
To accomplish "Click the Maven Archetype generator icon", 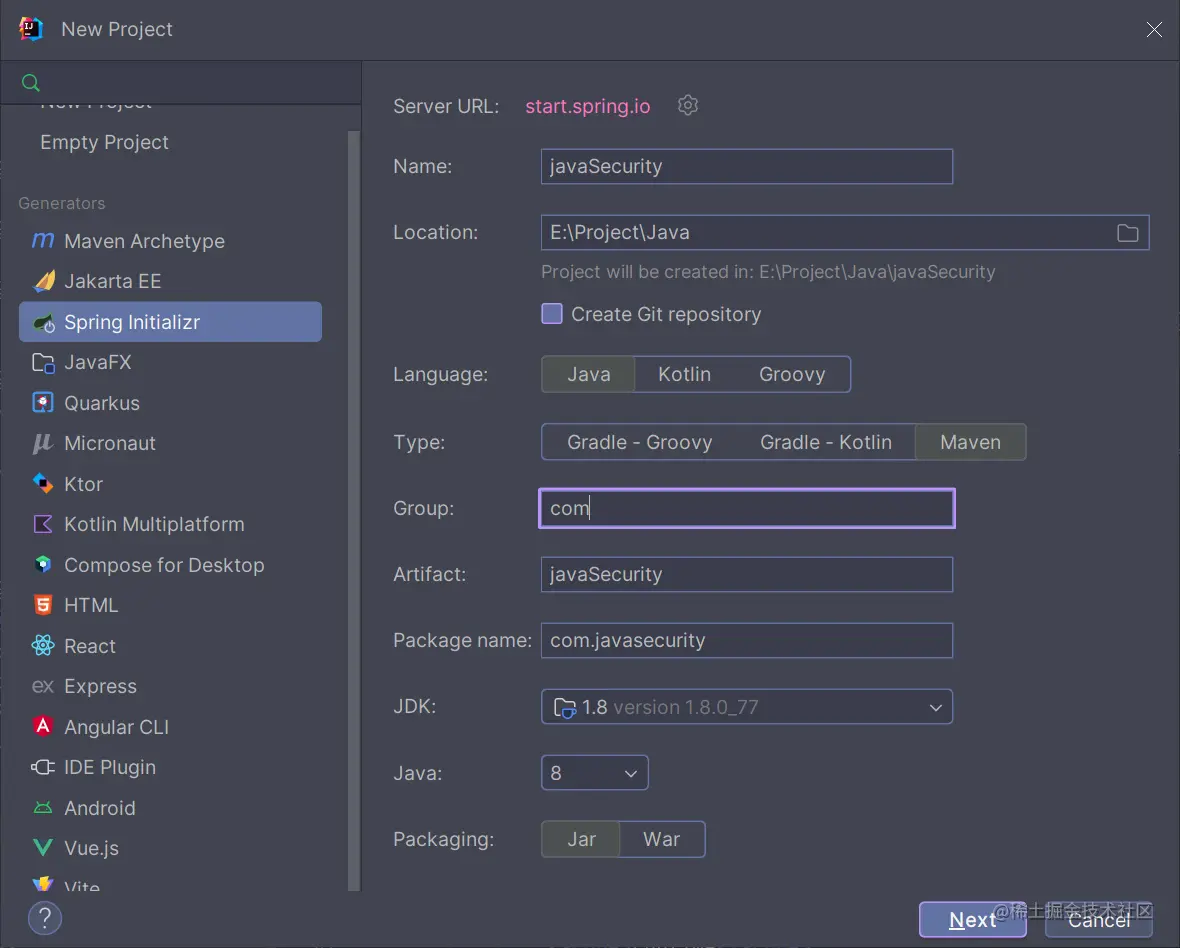I will pyautogui.click(x=43, y=241).
